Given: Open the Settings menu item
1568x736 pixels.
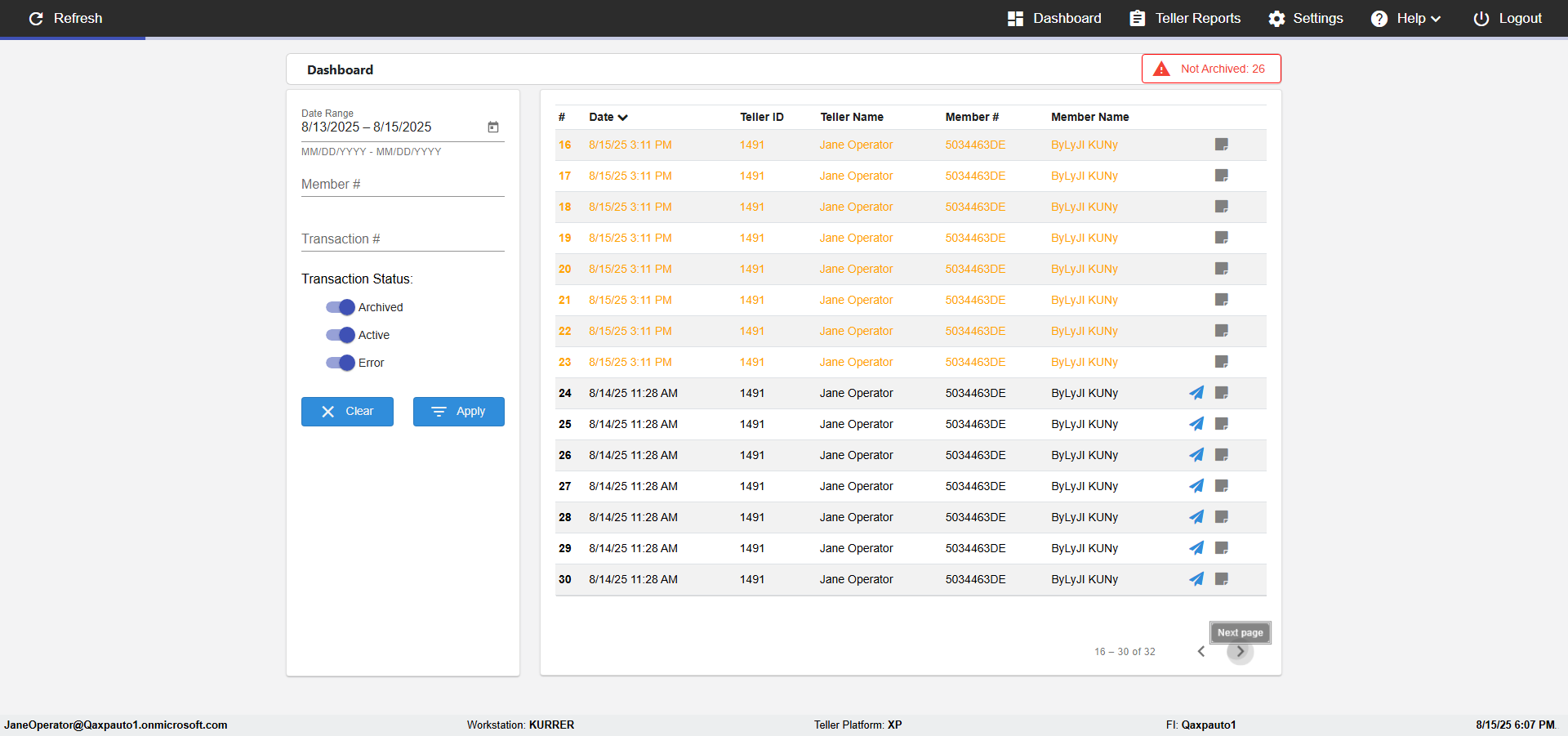Looking at the screenshot, I should coord(1305,19).
